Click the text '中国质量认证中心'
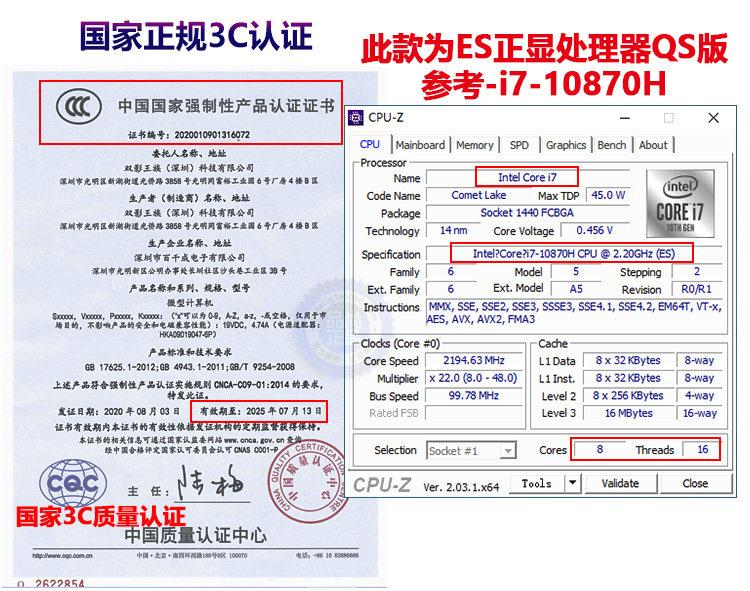 click(195, 535)
